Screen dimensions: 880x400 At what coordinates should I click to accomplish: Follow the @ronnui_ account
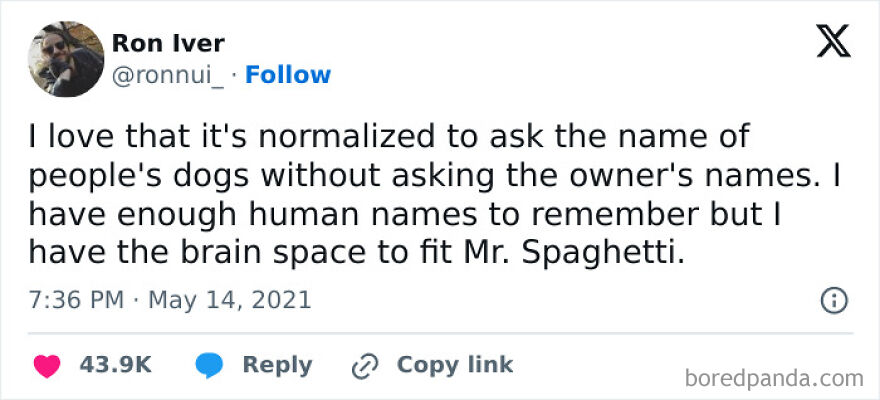tap(288, 75)
